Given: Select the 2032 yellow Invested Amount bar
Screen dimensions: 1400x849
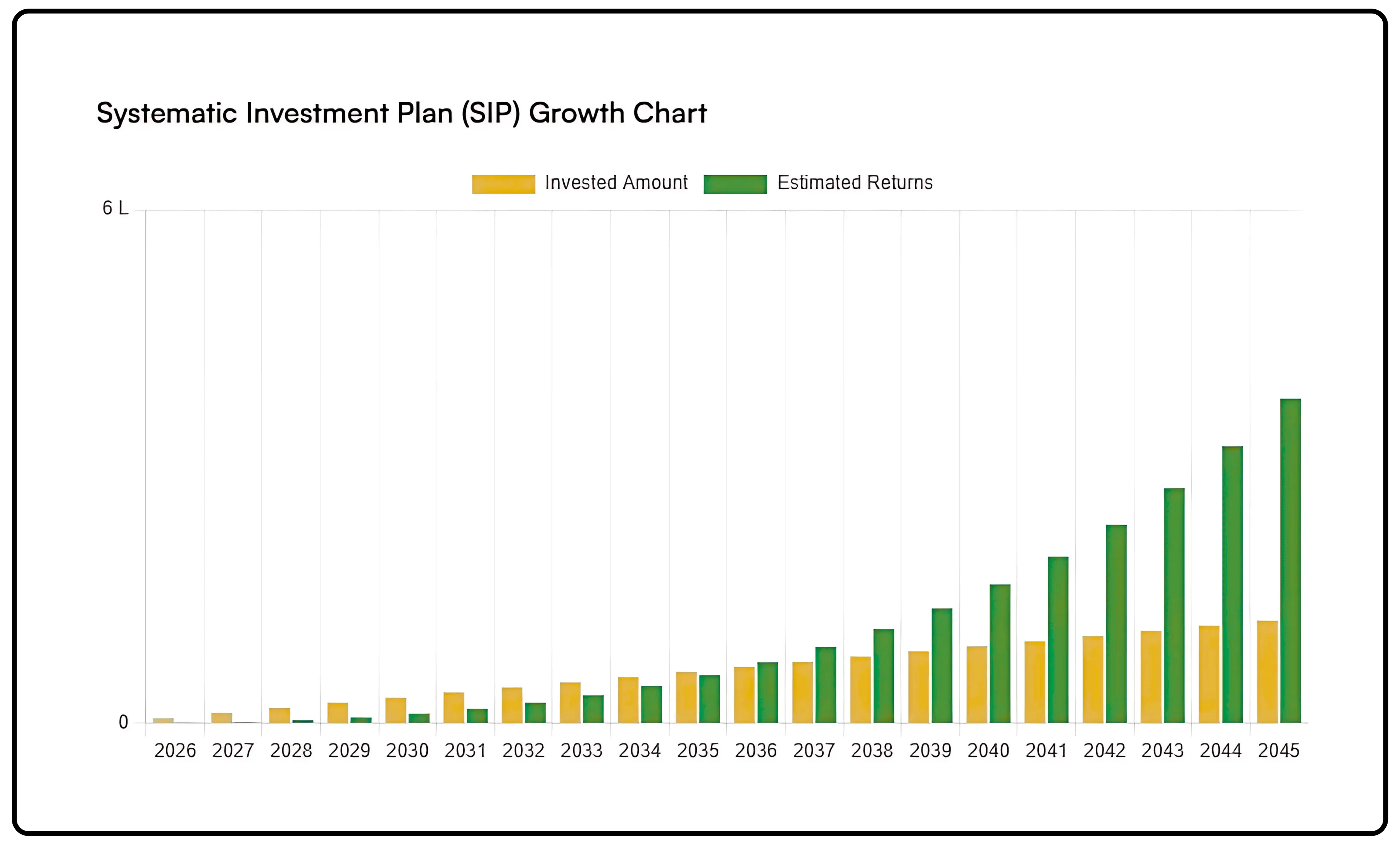Looking at the screenshot, I should (512, 705).
